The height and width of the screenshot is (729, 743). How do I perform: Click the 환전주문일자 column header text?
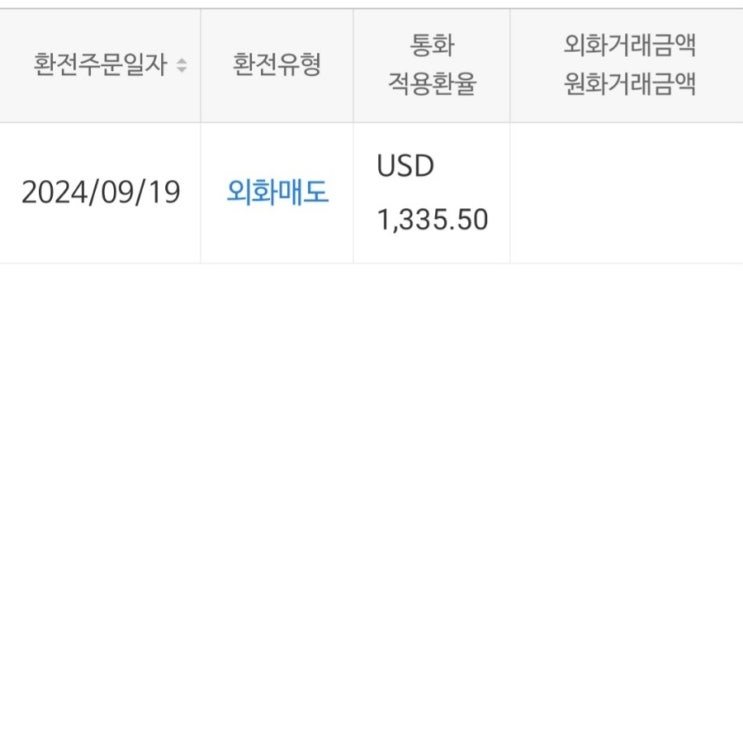pyautogui.click(x=101, y=66)
